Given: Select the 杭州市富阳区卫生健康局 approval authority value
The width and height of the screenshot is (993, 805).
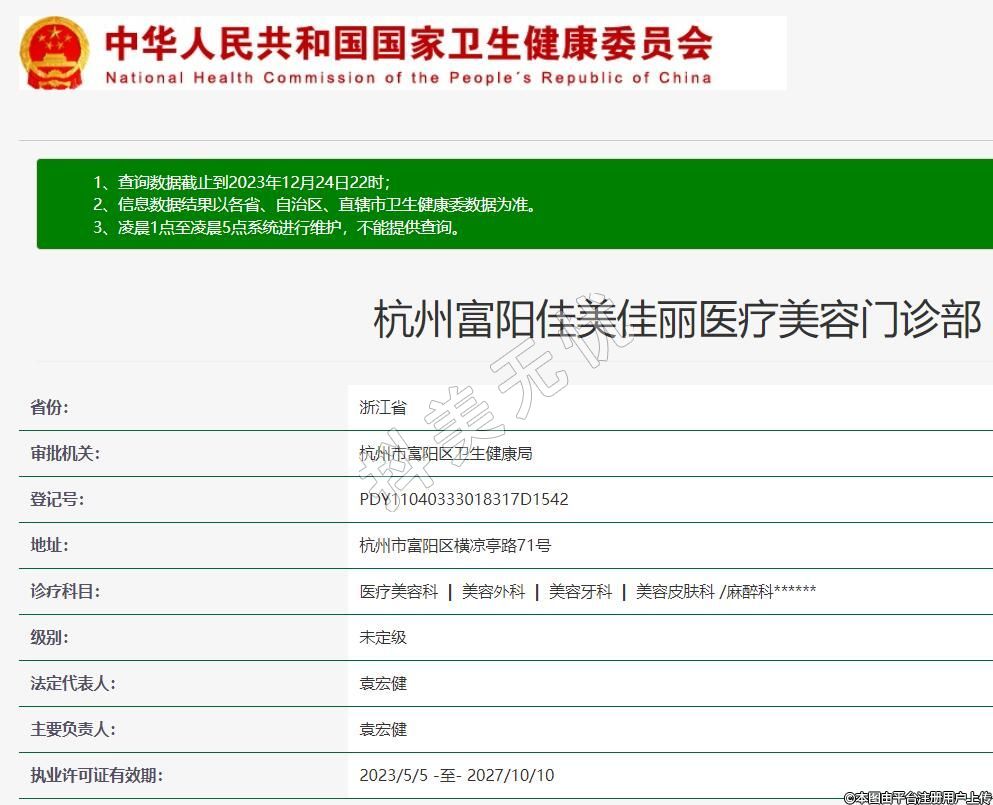Looking at the screenshot, I should click(445, 454).
